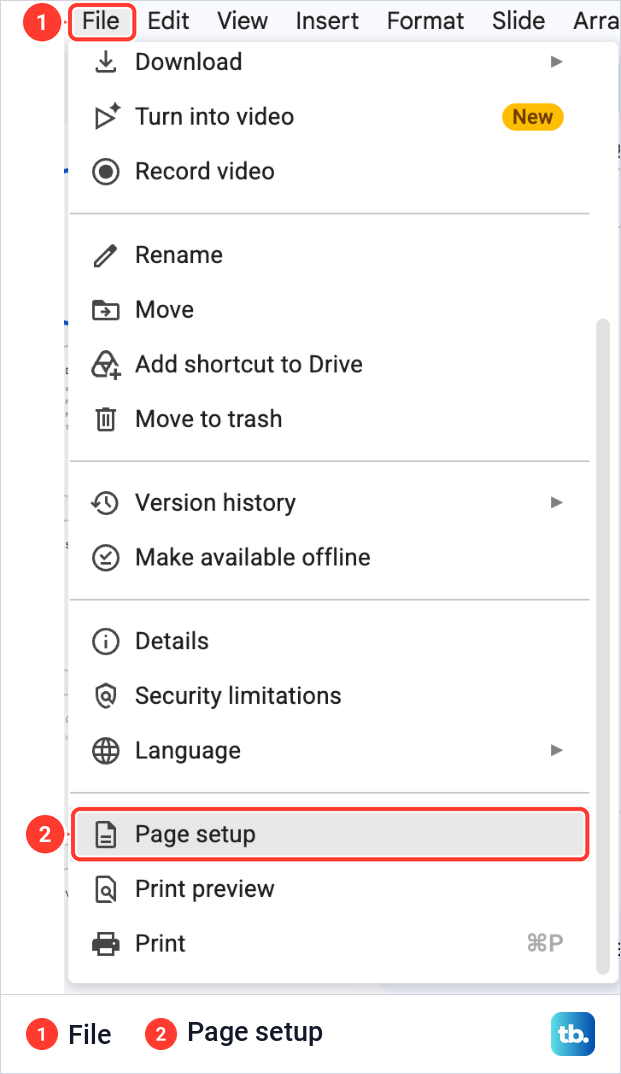
Task: Click the Rename pencil icon
Action: point(105,255)
